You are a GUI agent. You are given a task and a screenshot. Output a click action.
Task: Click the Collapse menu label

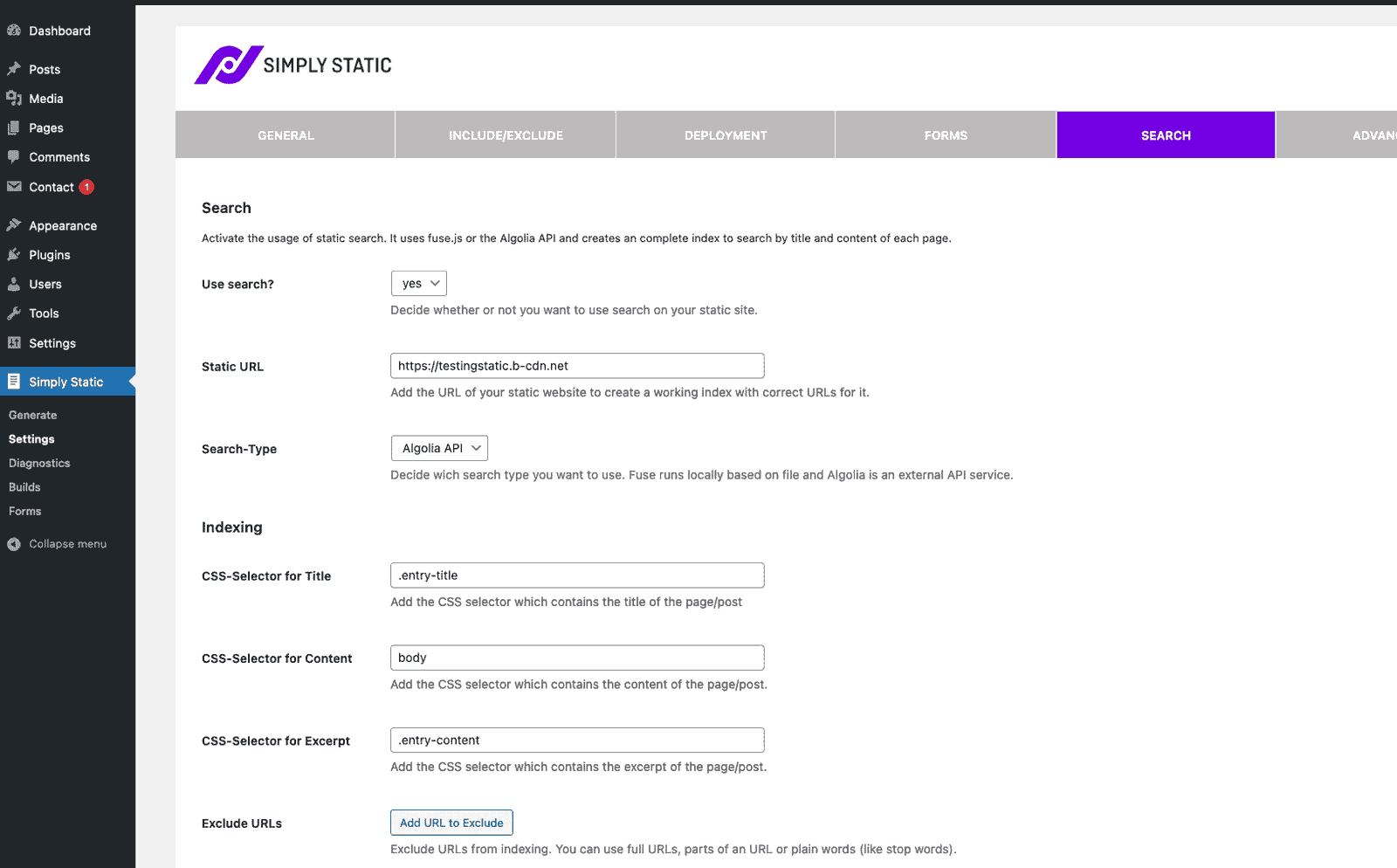[x=68, y=544]
